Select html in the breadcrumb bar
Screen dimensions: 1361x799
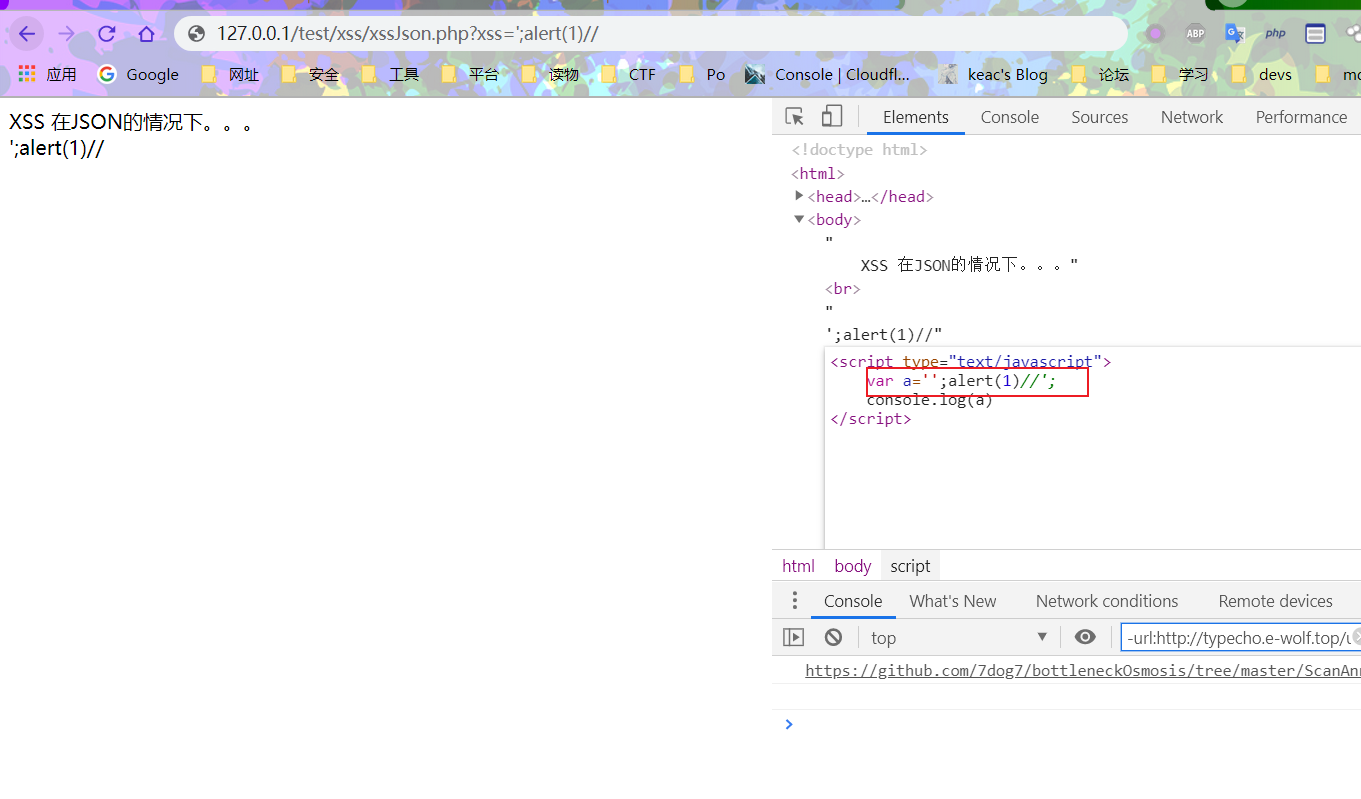798,566
